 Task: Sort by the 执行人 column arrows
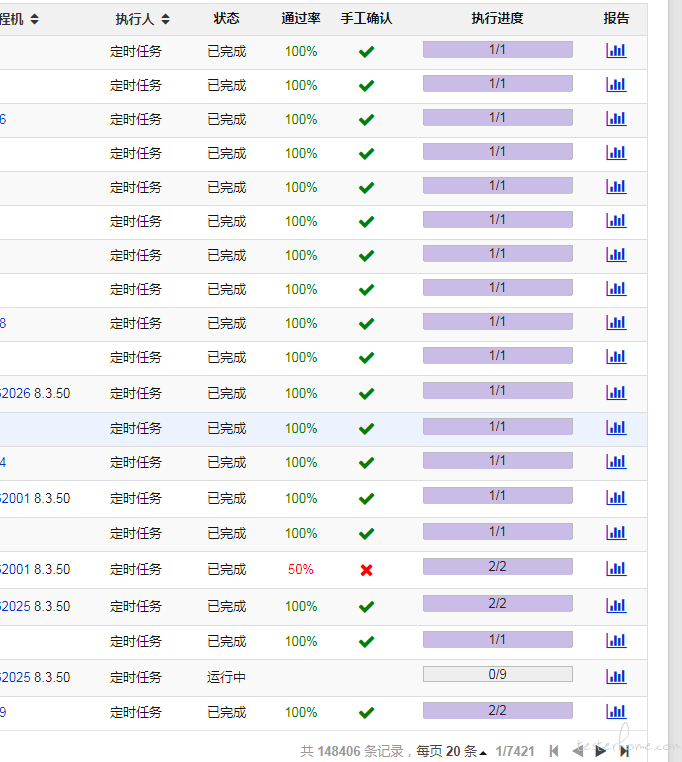[x=165, y=19]
